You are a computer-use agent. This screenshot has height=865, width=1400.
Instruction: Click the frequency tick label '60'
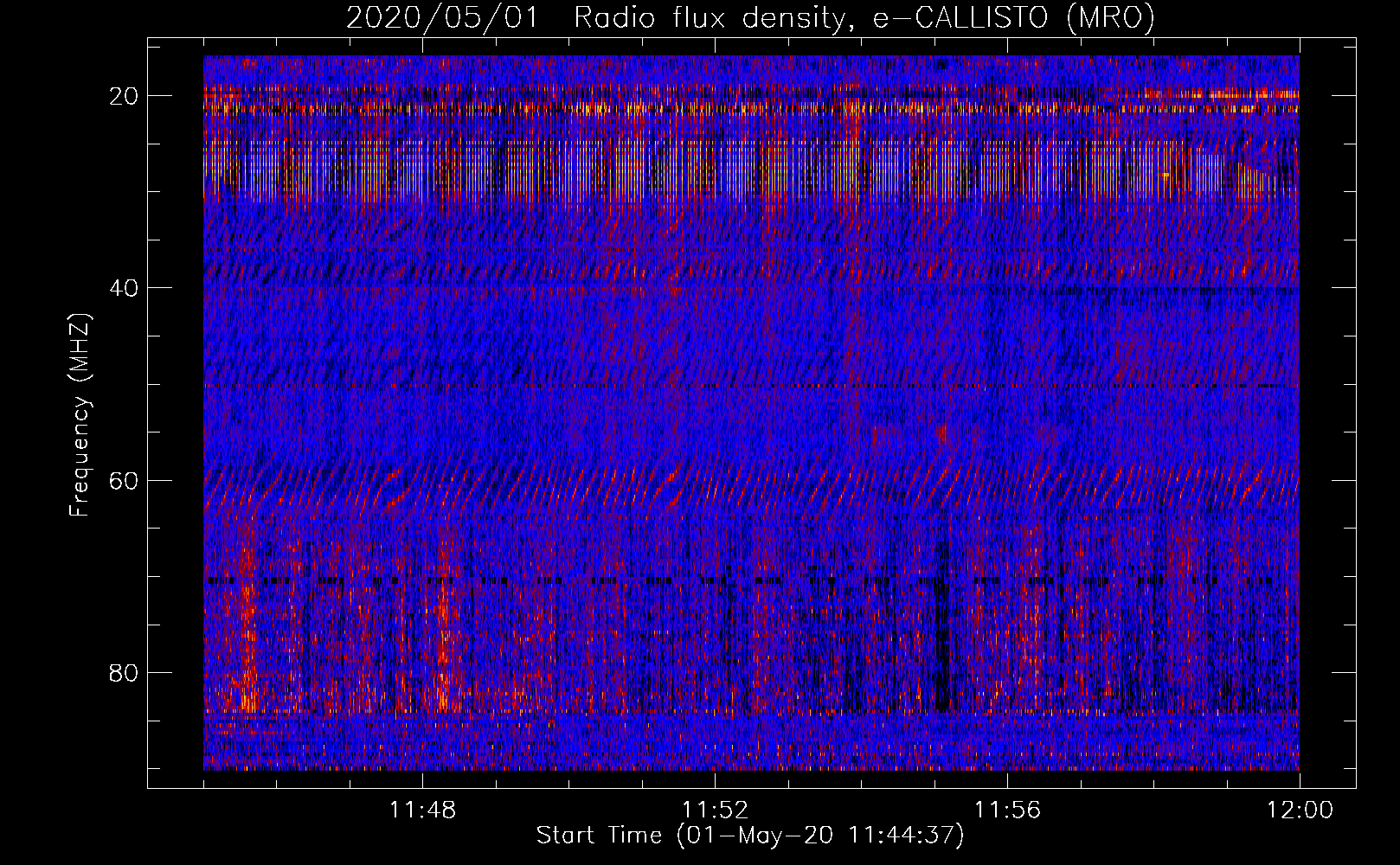125,480
